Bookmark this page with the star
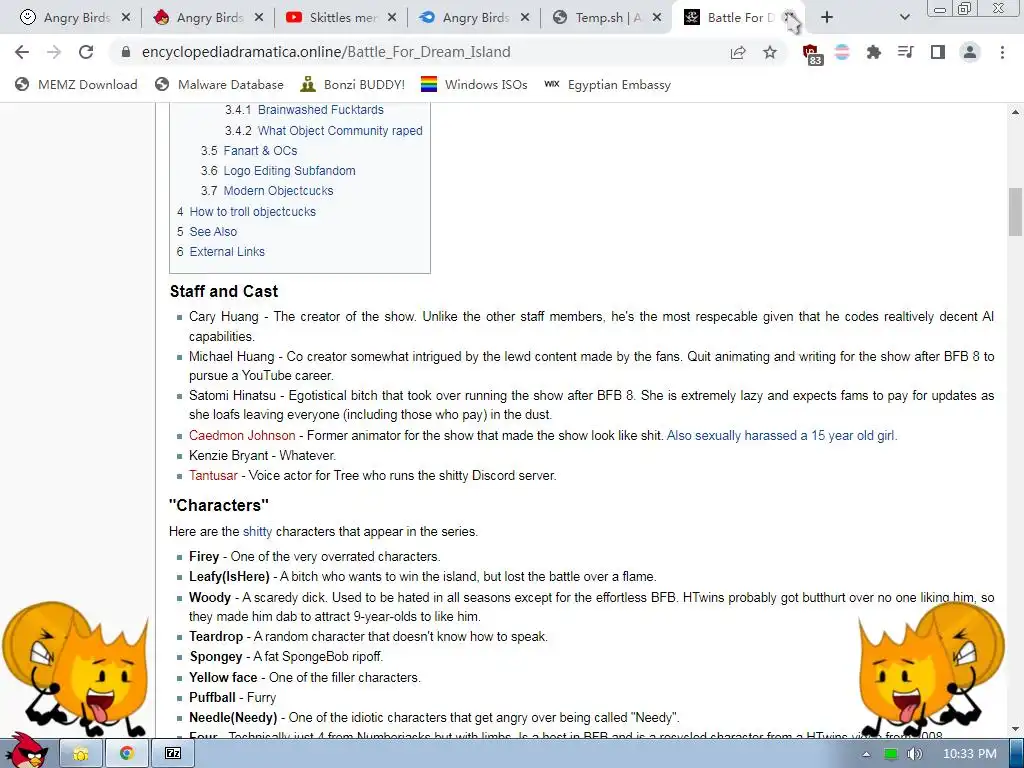The height and width of the screenshot is (768, 1024). click(x=770, y=52)
